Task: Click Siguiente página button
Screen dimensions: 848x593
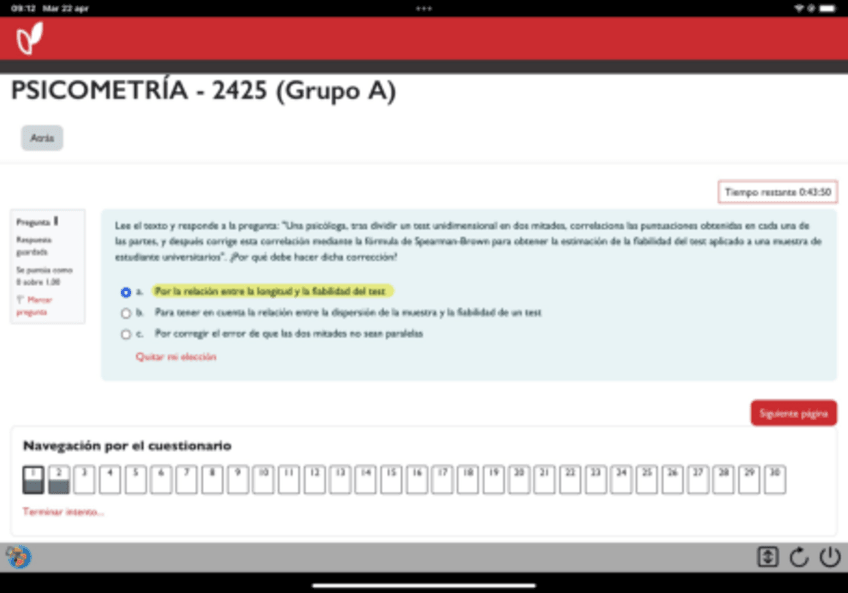Action: click(793, 413)
